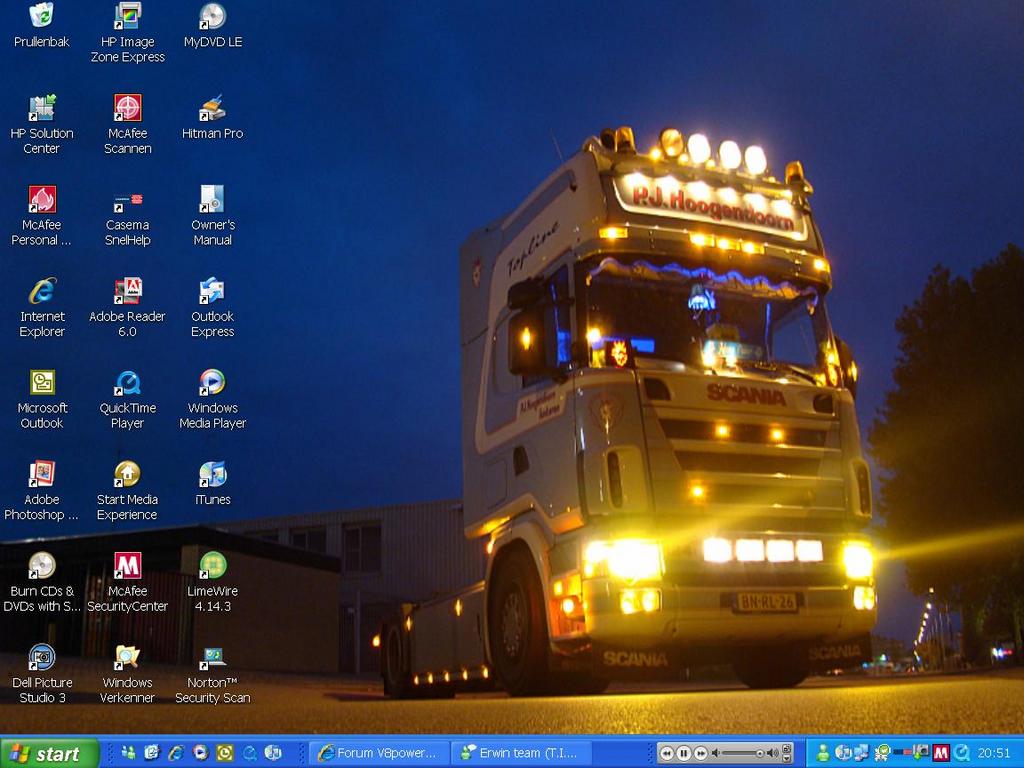Skip to previous track in media toolbar

(x=667, y=754)
